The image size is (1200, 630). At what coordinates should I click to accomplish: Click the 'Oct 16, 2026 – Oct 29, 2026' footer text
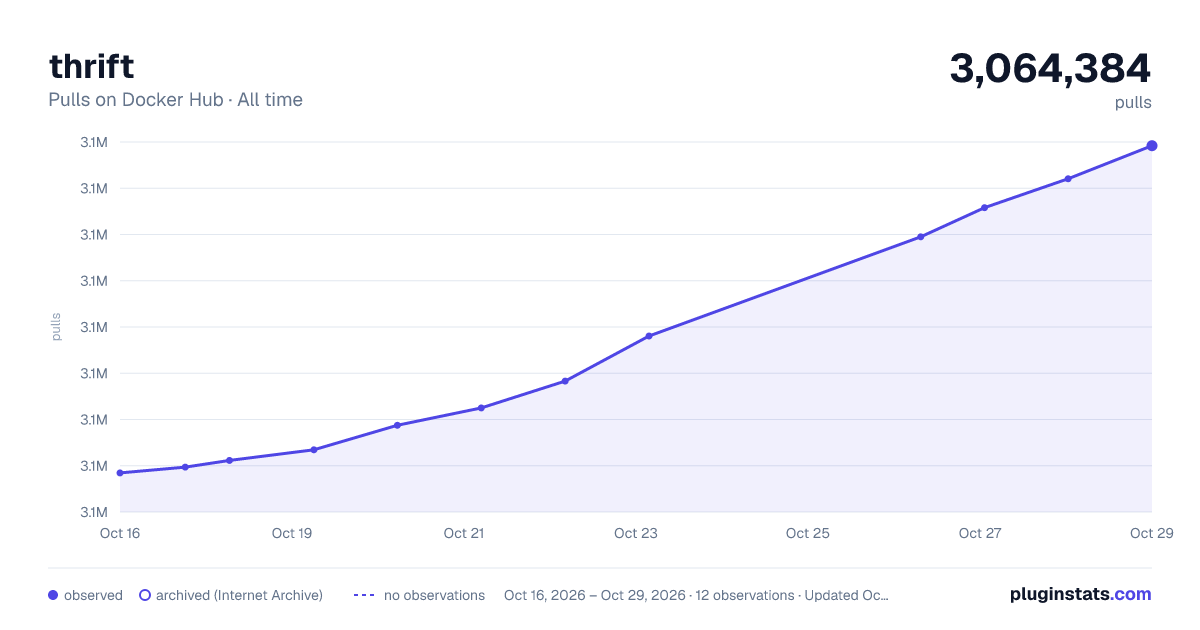pos(595,595)
